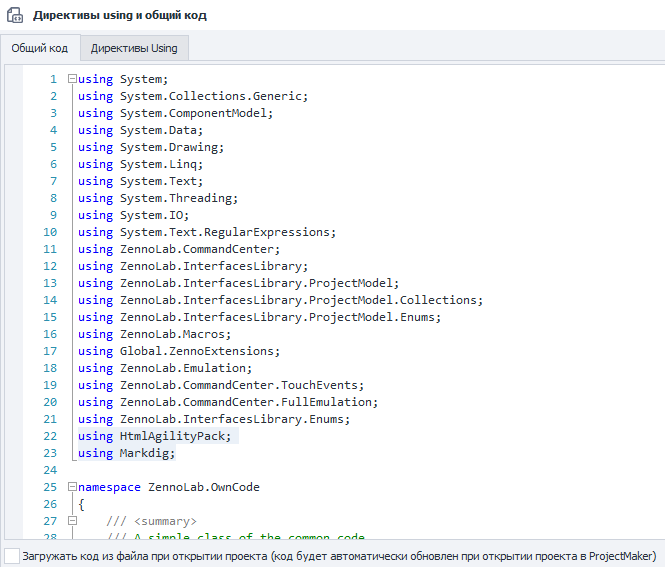Enable loading code from file on project open
The height and width of the screenshot is (567, 665).
click(x=12, y=556)
